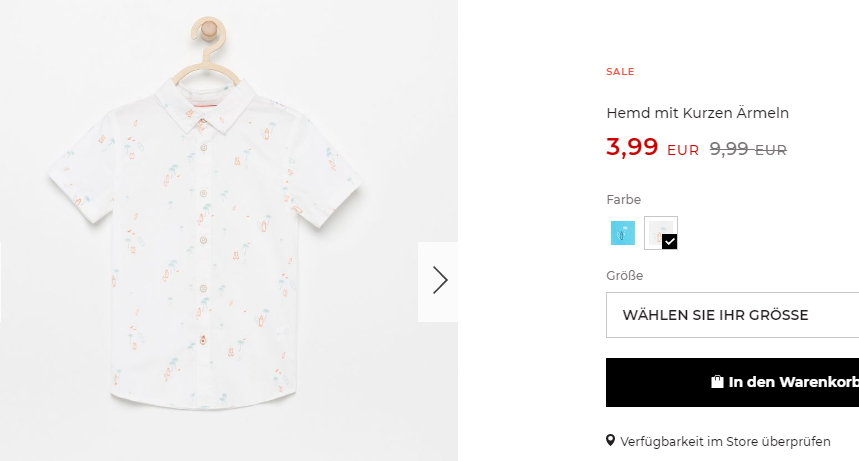This screenshot has height=461, width=859.
Task: Click the Farbe label
Action: pos(623,200)
